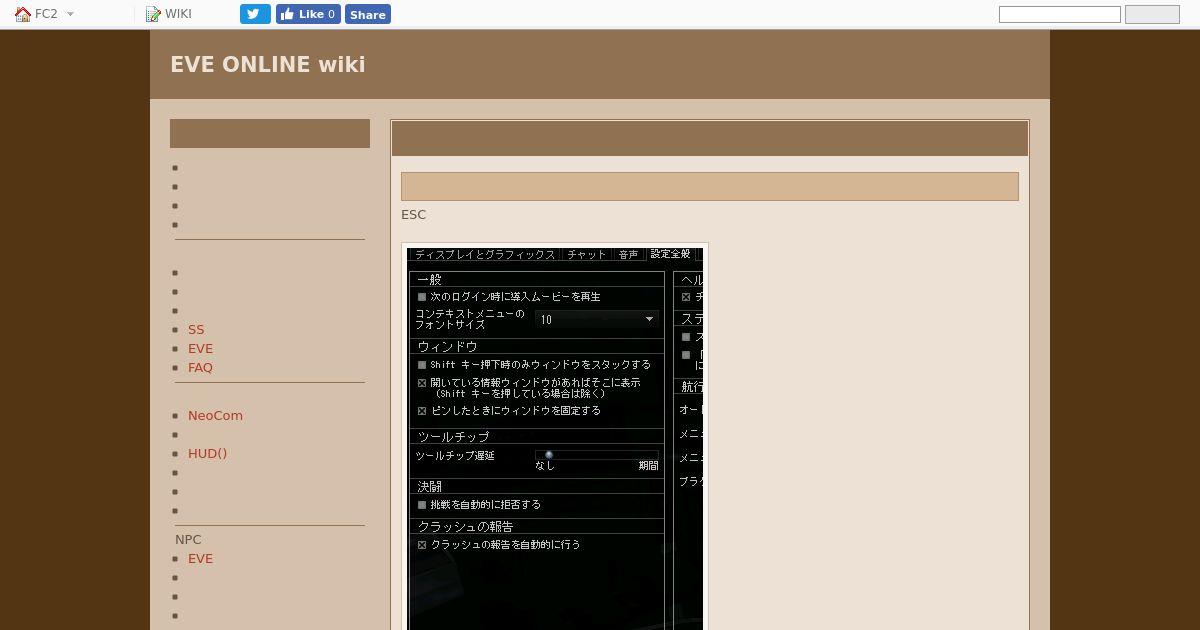
Task: Click the ESC text above the screenshot
Action: pos(413,214)
